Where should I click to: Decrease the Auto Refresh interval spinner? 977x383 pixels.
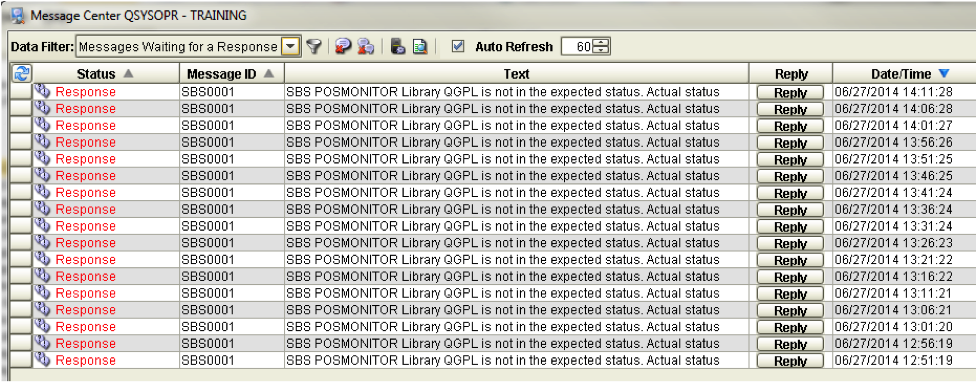601,50
